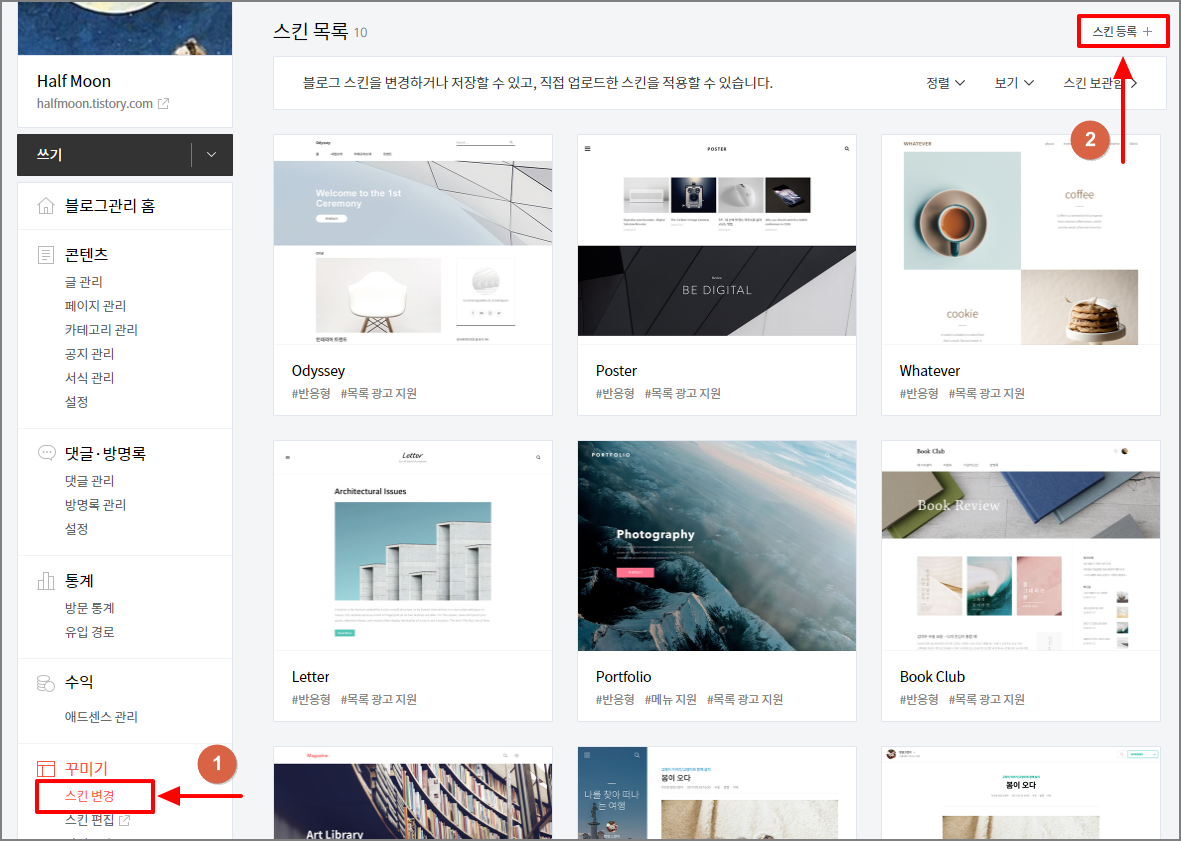Click the 꾸미기 layout icon
This screenshot has width=1181, height=841.
point(46,769)
